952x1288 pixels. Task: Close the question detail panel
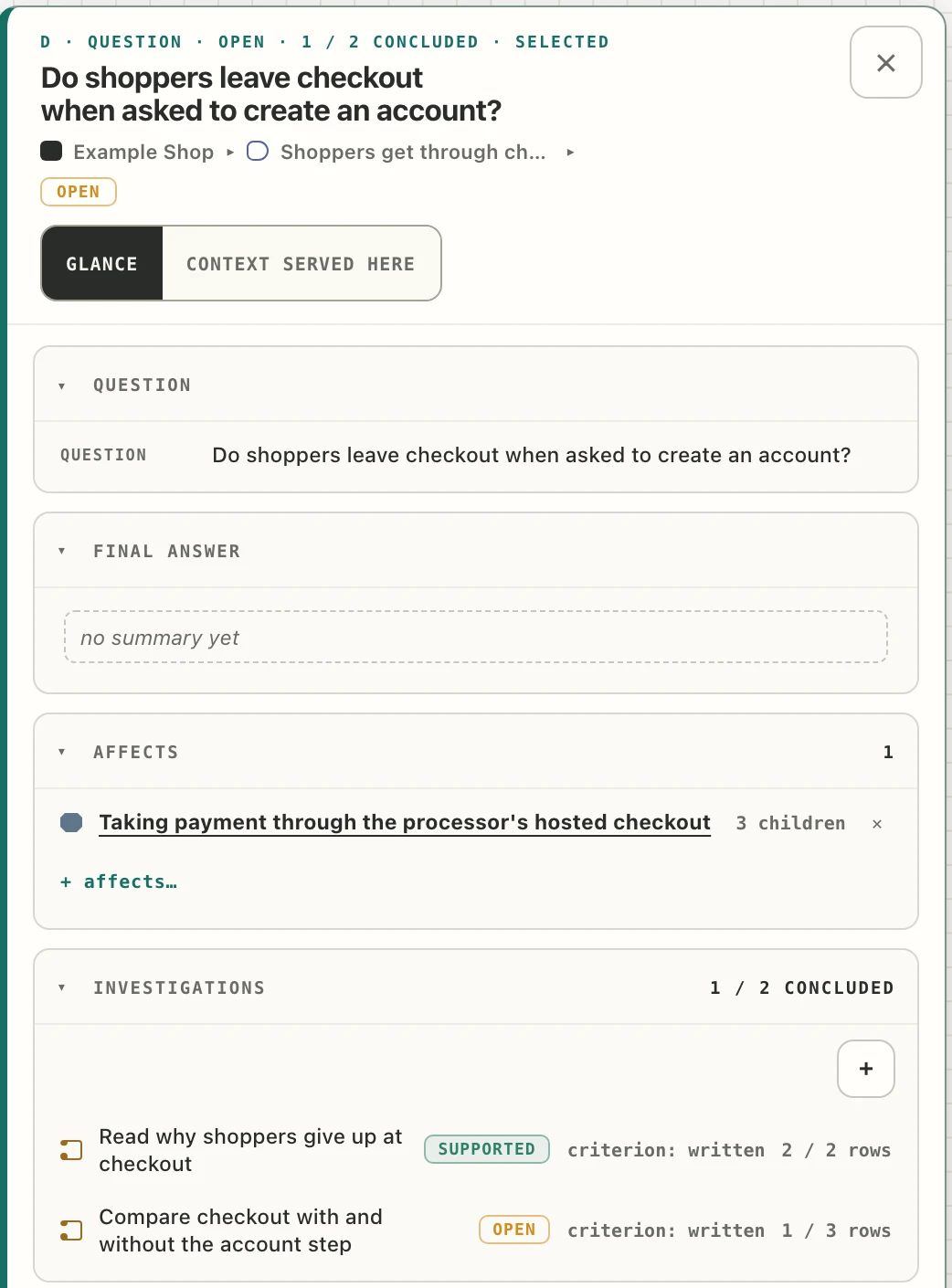point(885,62)
